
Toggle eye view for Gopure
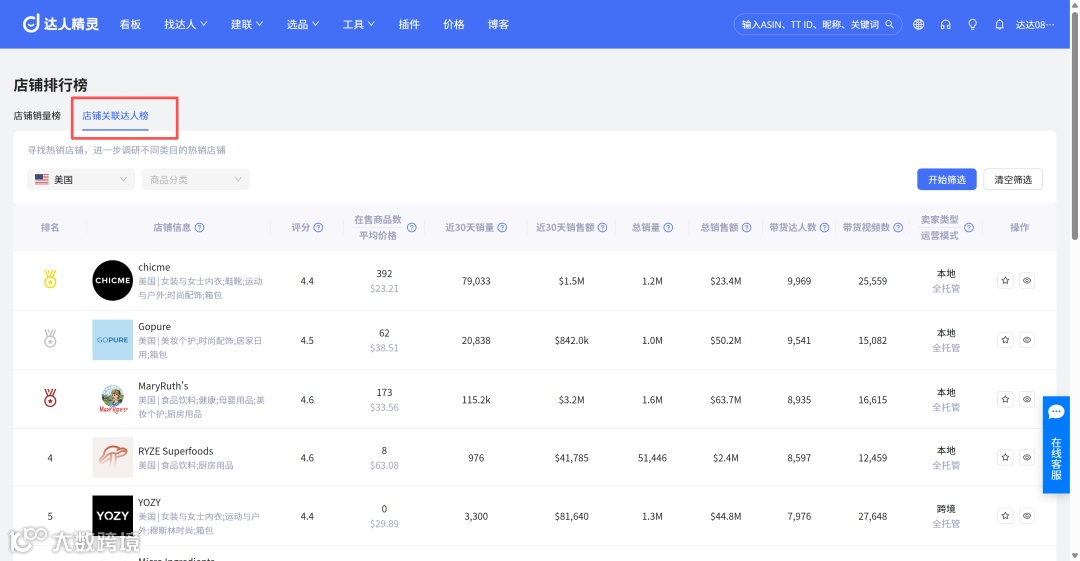(x=1026, y=340)
